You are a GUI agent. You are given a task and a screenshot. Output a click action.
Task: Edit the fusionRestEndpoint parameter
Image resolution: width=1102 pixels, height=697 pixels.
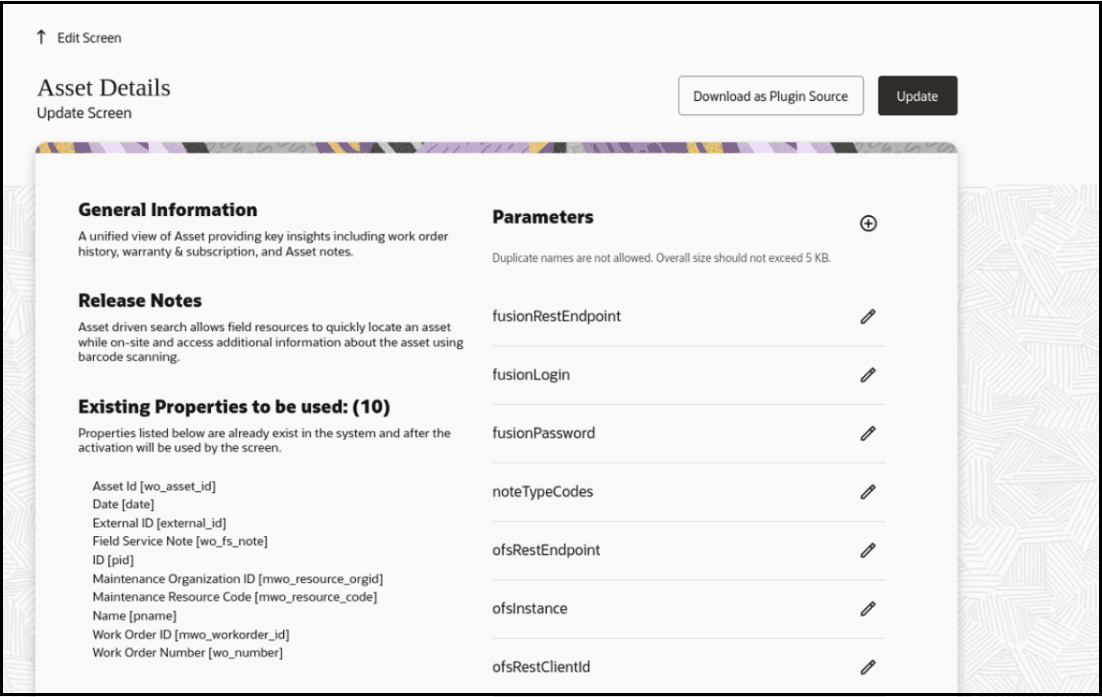(x=868, y=316)
